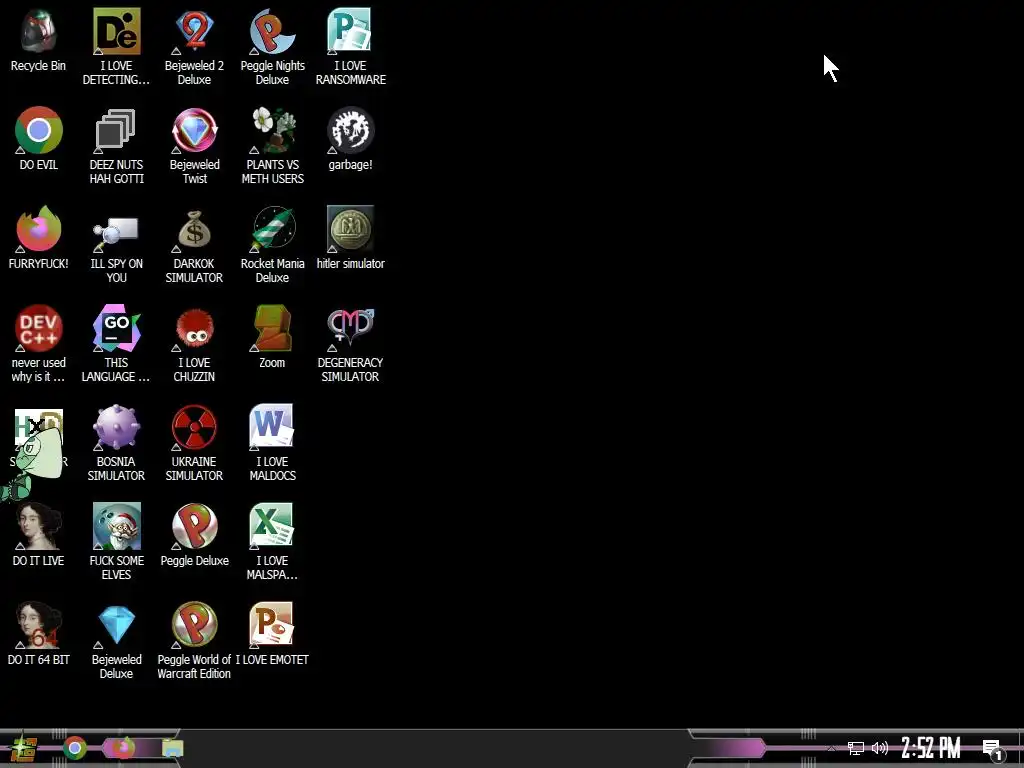Image resolution: width=1024 pixels, height=768 pixels.
Task: Show hidden system tray icons
Action: coord(831,748)
